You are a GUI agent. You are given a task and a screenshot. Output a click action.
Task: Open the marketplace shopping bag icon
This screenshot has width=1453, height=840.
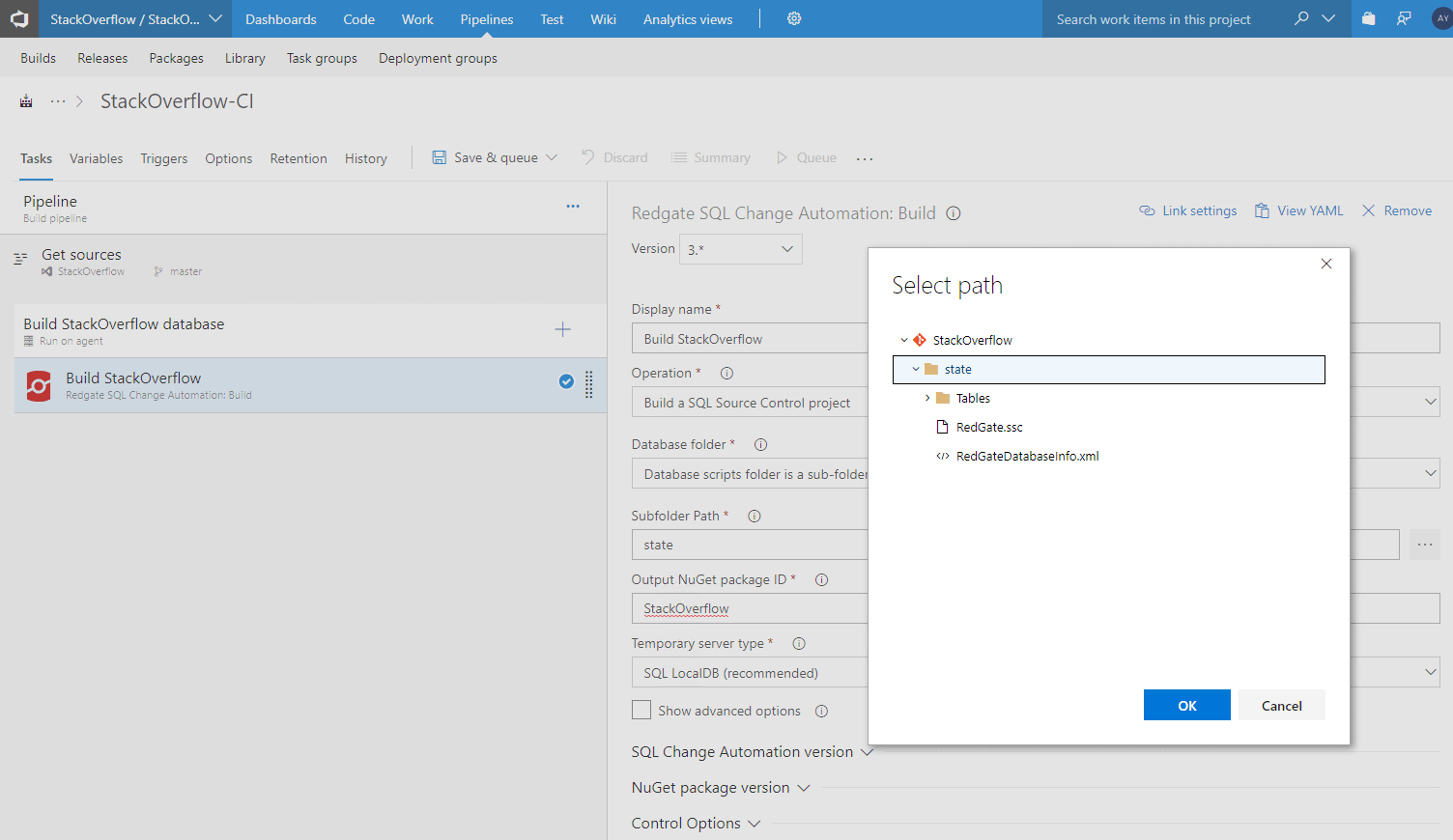[x=1368, y=18]
